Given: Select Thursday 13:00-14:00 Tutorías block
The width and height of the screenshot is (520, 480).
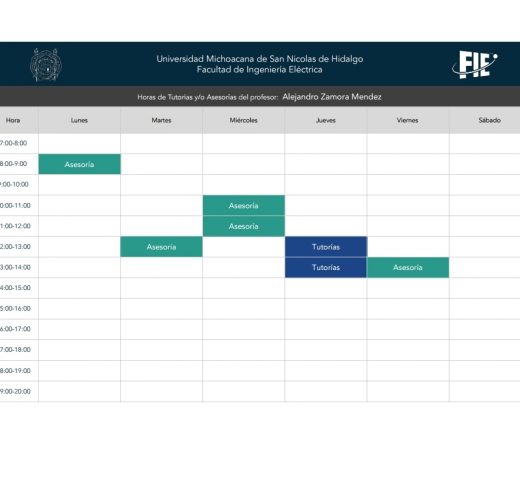Looking at the screenshot, I should point(326,267).
